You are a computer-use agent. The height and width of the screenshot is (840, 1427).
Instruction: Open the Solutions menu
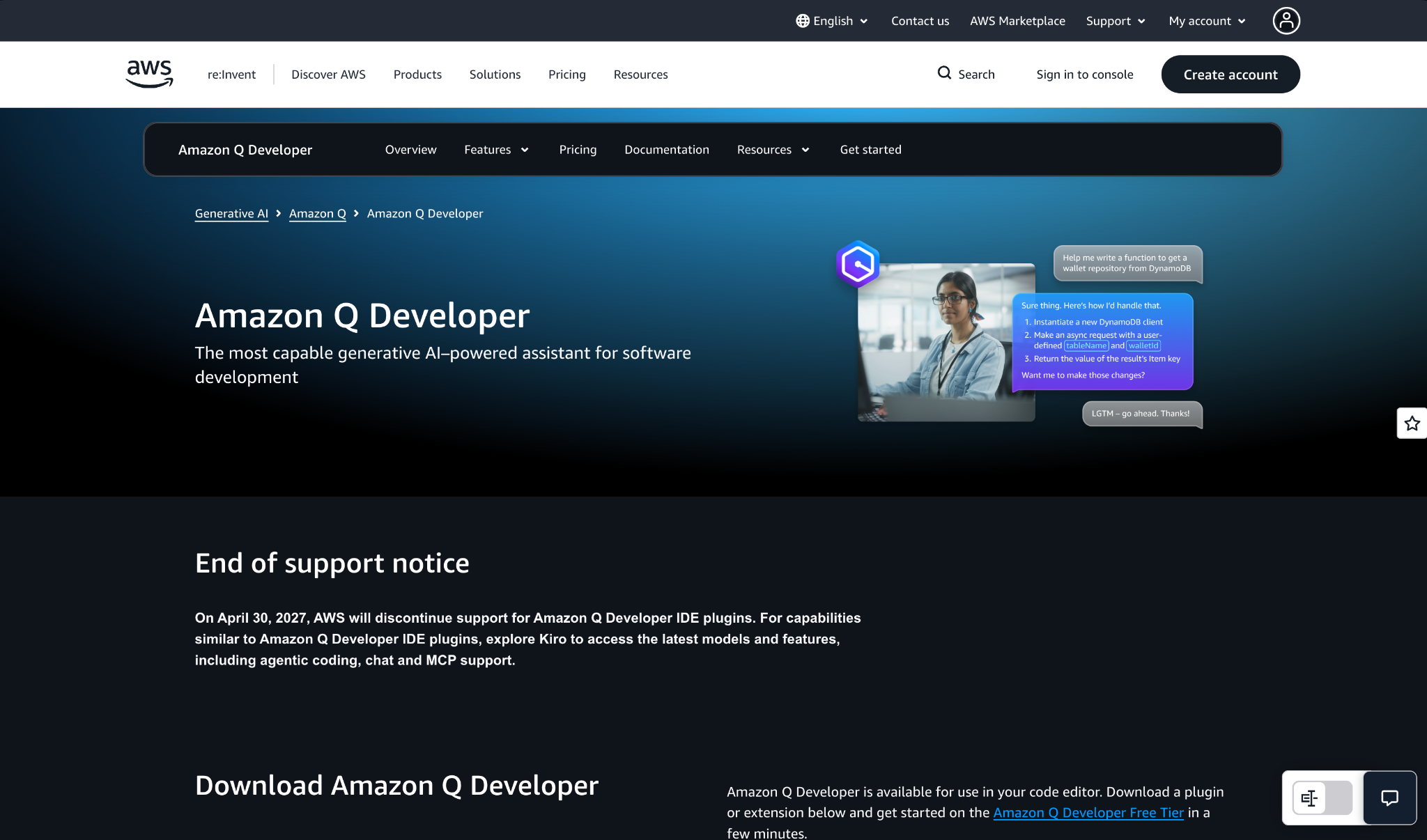coord(495,75)
